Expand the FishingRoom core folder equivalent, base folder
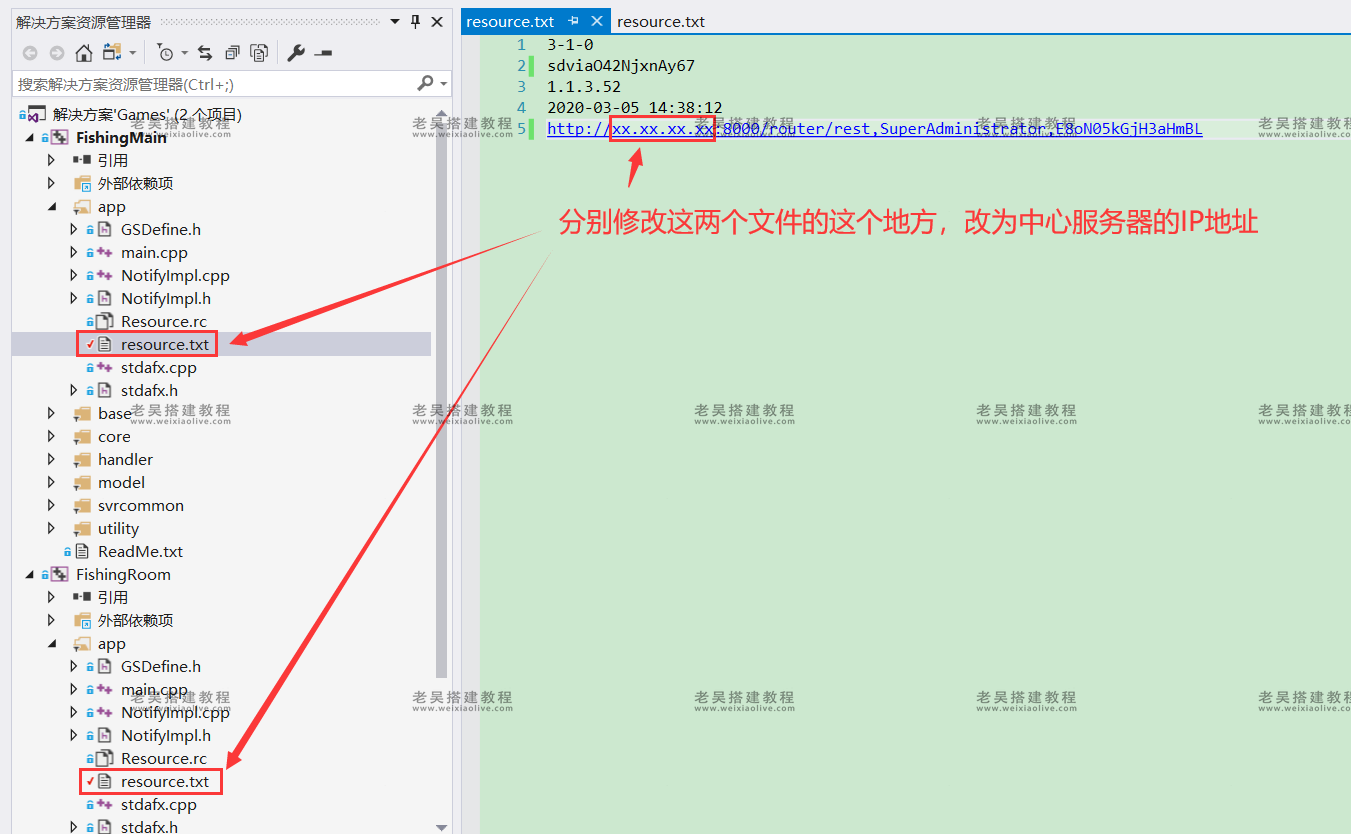 (x=51, y=413)
